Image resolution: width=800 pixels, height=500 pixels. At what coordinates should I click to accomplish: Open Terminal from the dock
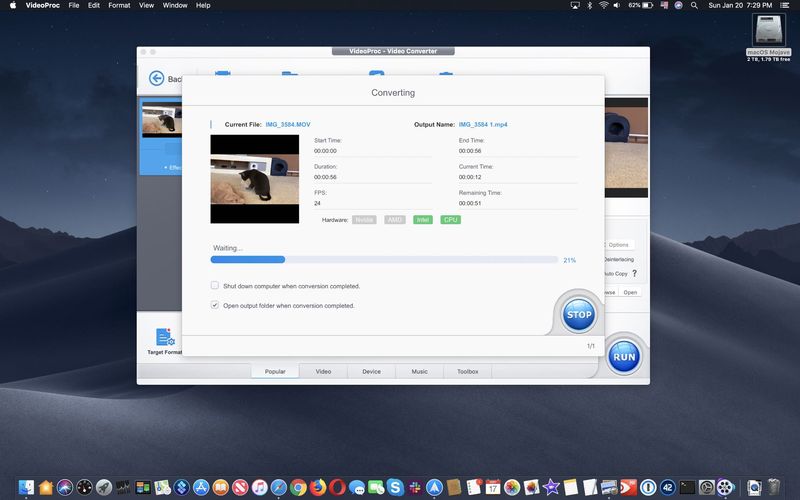[x=687, y=487]
